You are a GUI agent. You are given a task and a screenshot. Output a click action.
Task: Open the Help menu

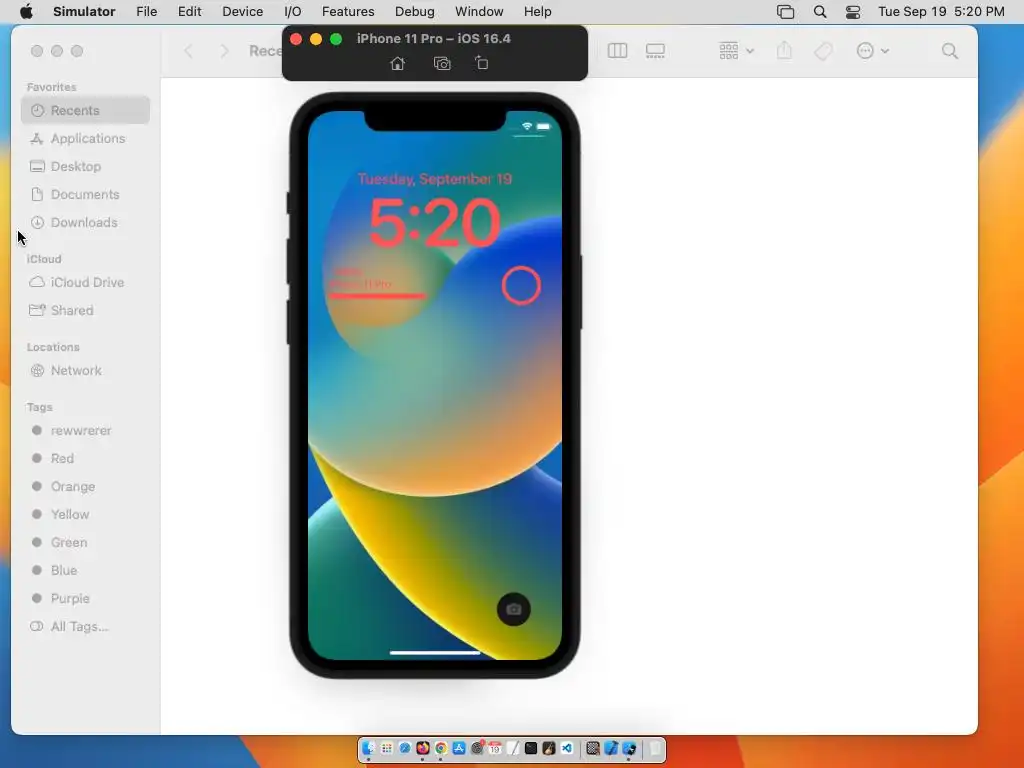[537, 12]
